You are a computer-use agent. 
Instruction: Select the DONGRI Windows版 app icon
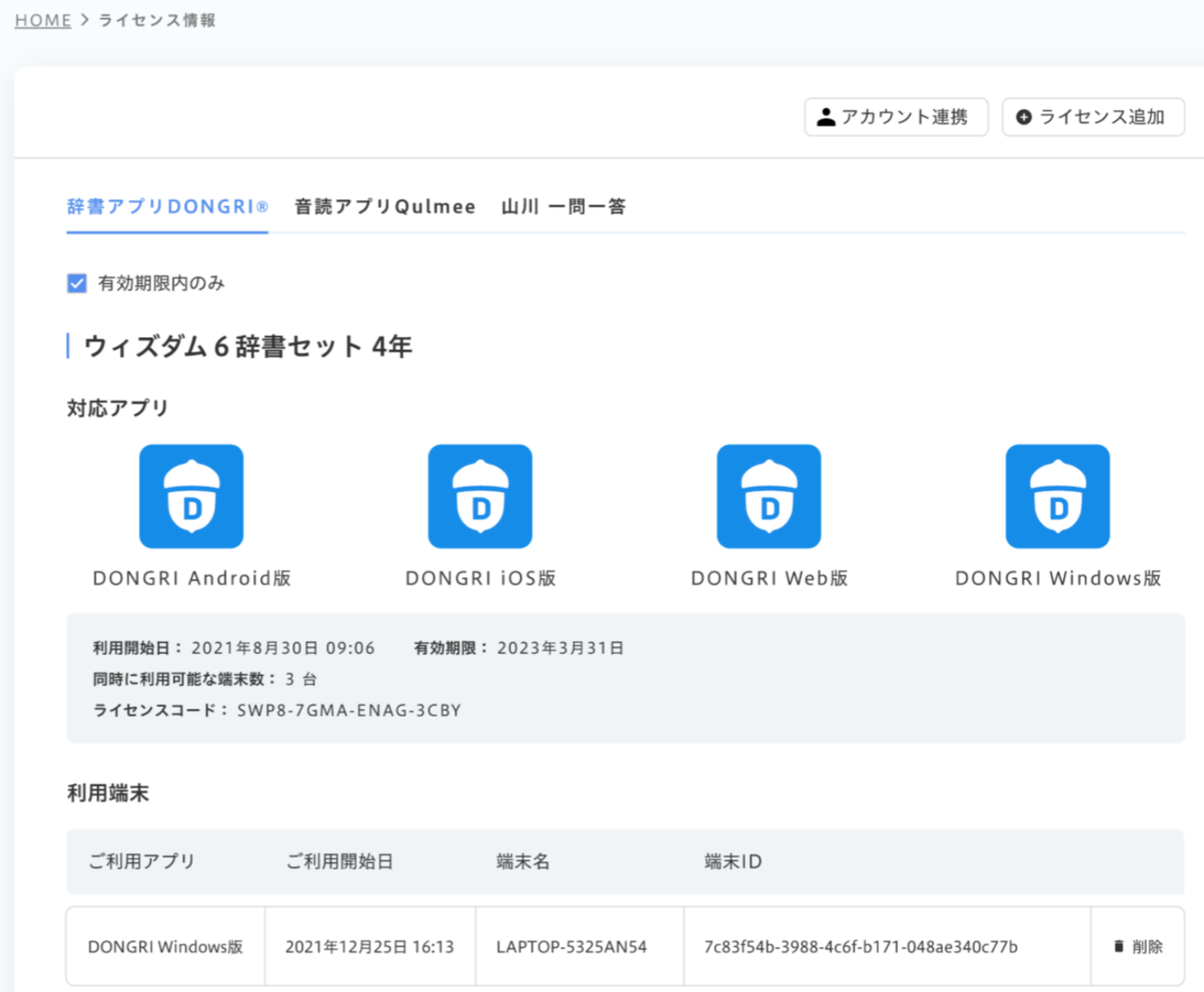click(1058, 496)
